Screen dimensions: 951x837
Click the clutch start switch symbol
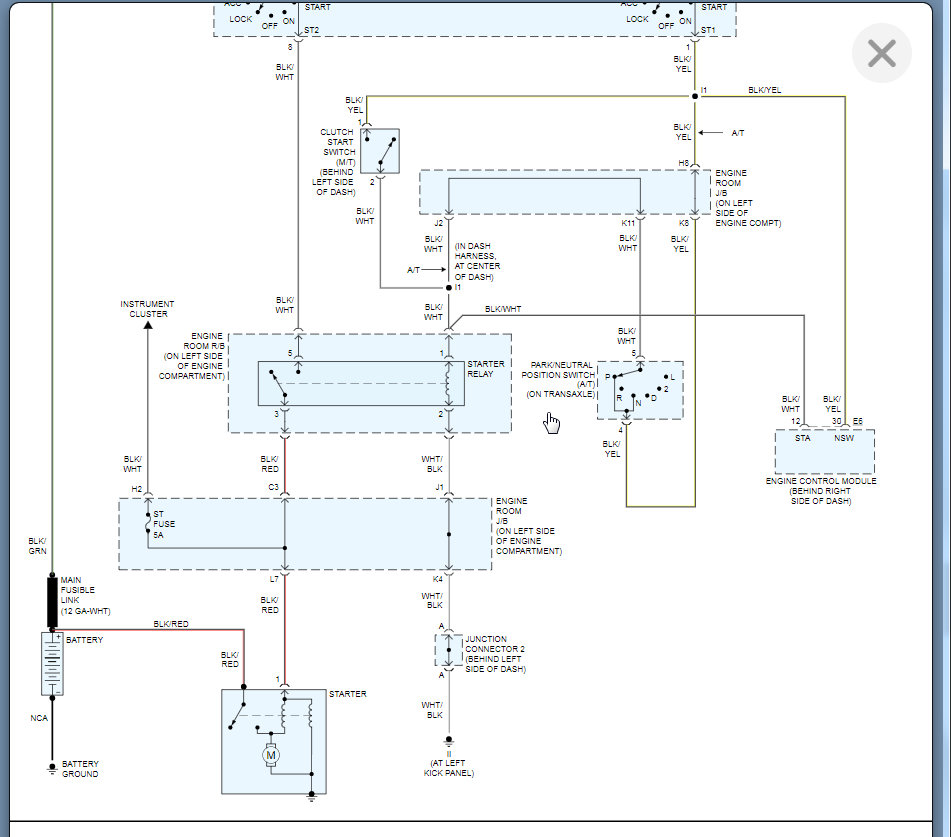pyautogui.click(x=380, y=151)
